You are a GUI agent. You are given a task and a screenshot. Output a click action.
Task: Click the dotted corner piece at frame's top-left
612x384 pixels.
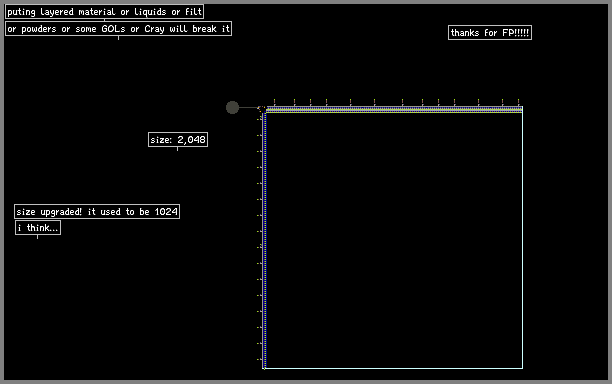pos(262,109)
